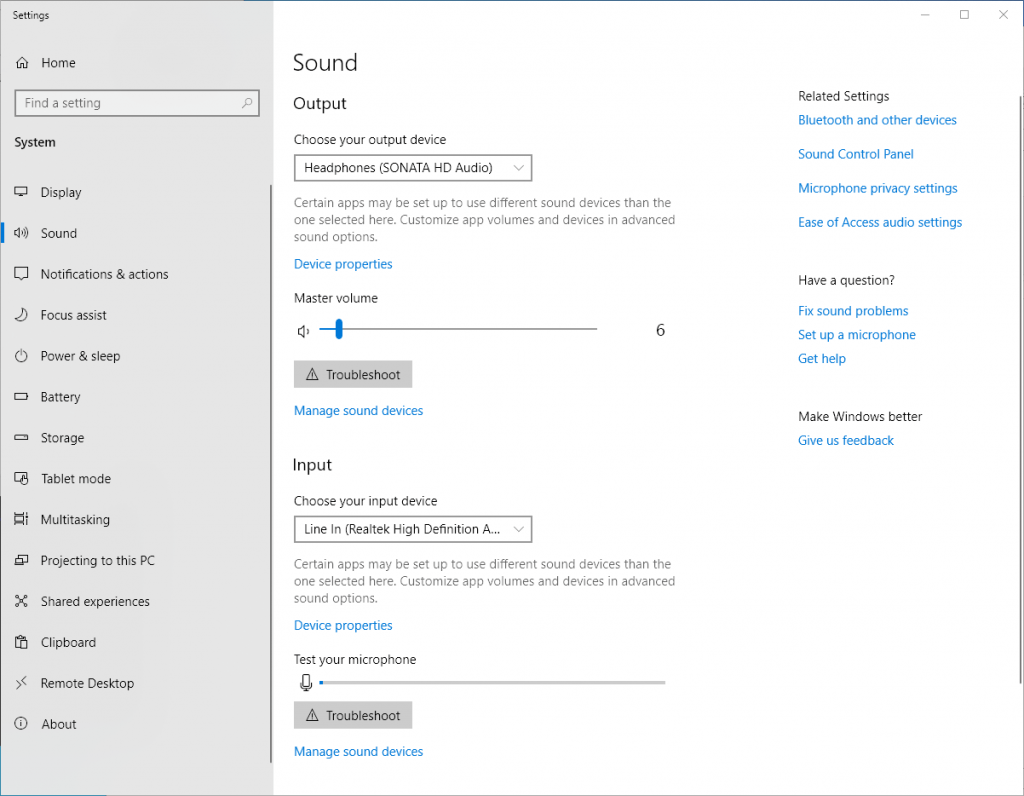Click the Power & sleep icon
1024x796 pixels.
tap(21, 356)
